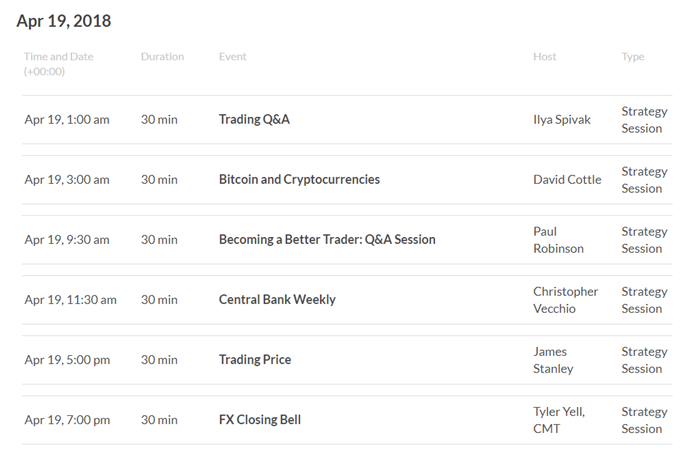The image size is (680, 454).
Task: Select the Apr 19, 1:00 am time cell
Action: click(67, 120)
